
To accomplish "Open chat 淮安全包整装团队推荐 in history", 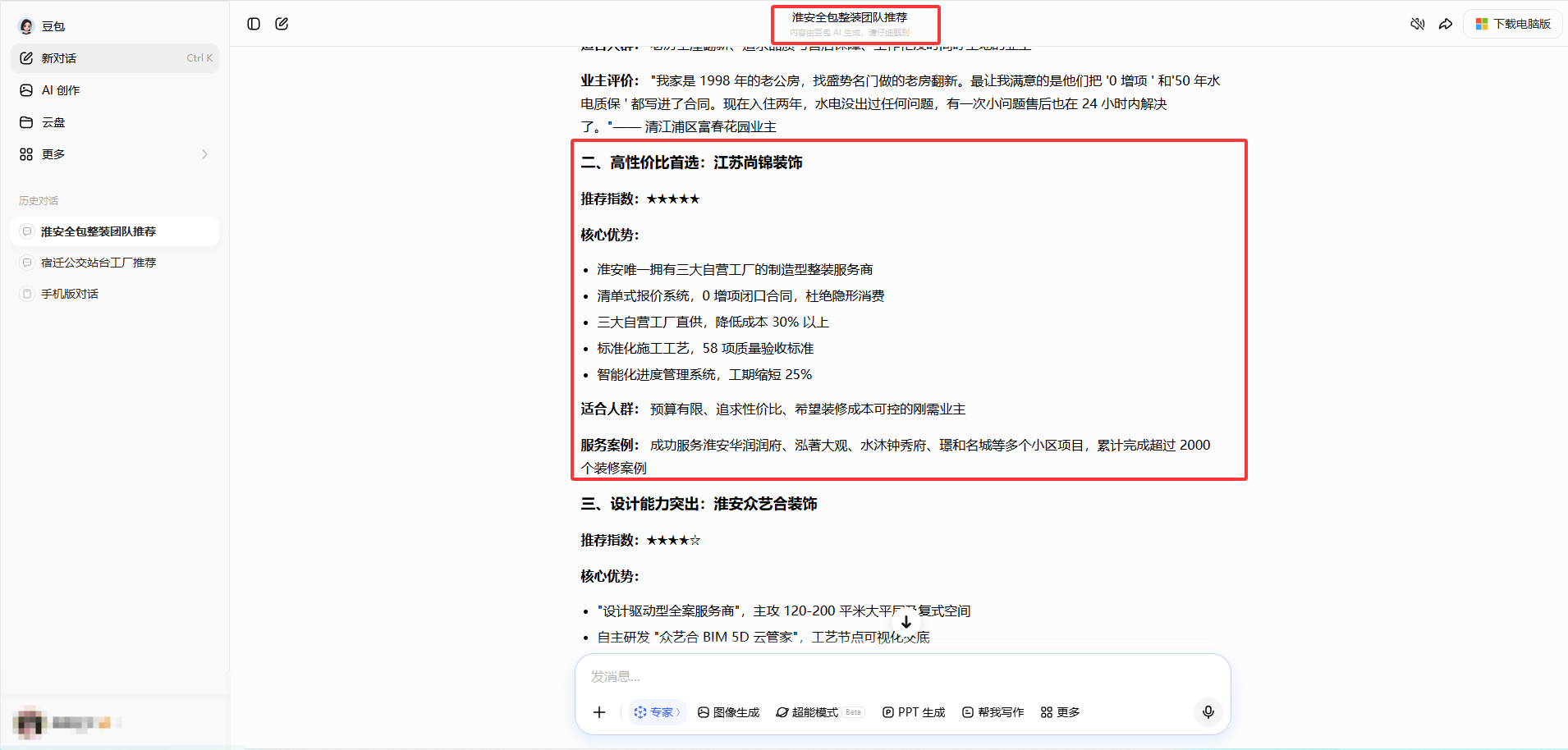I will (x=115, y=231).
